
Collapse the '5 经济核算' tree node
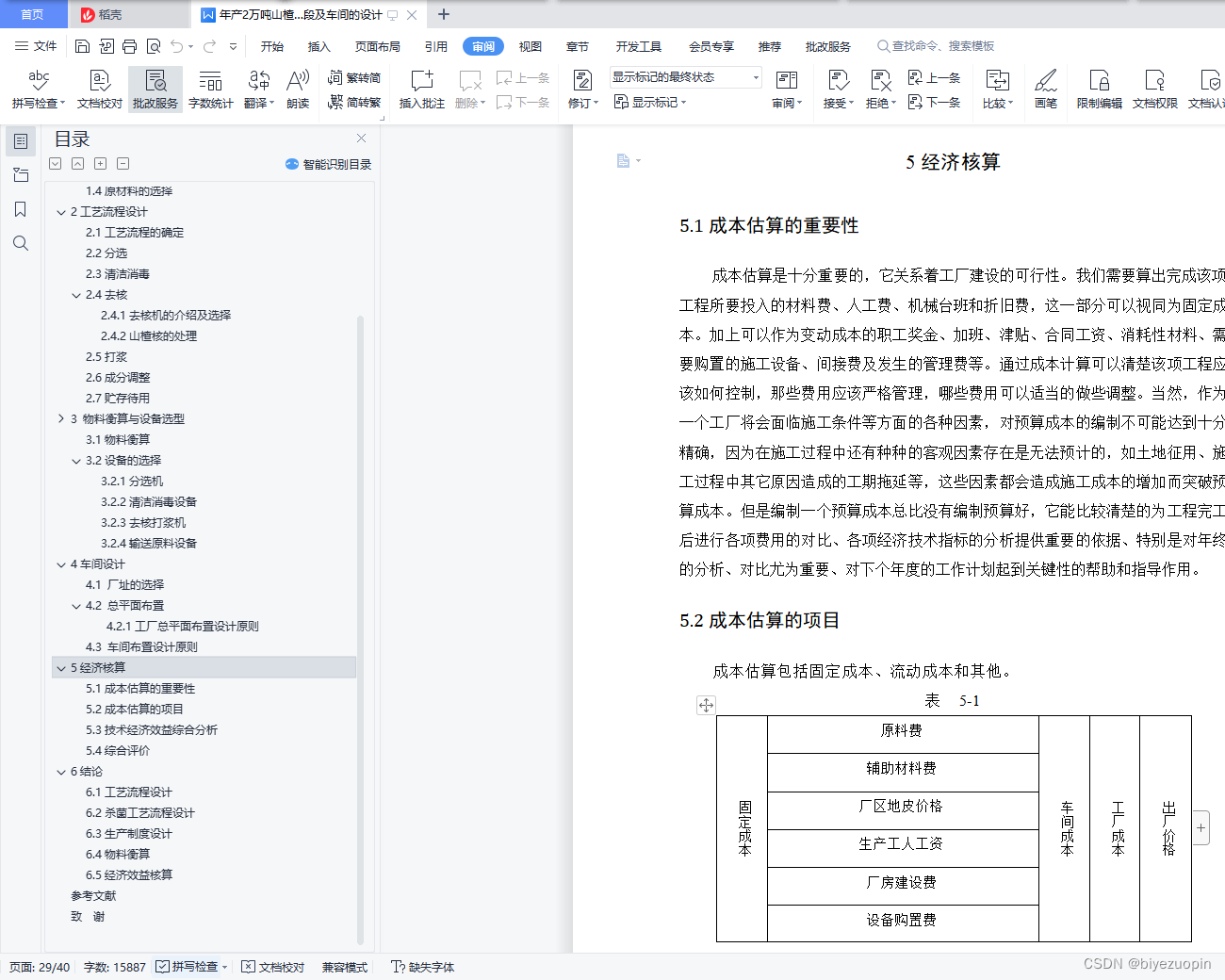click(x=61, y=668)
